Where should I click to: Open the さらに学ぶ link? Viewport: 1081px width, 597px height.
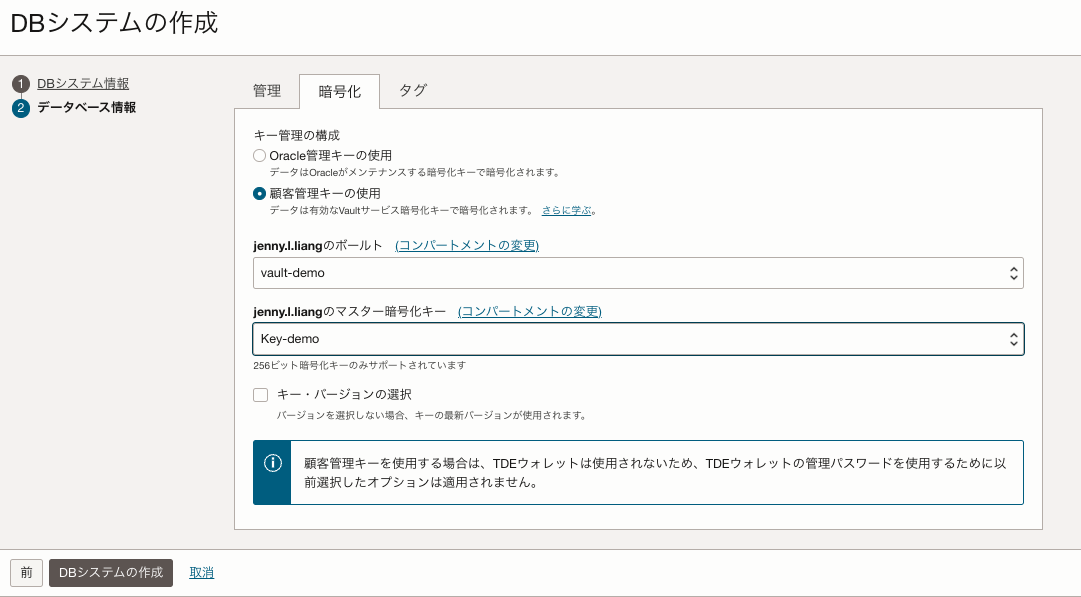coord(566,211)
